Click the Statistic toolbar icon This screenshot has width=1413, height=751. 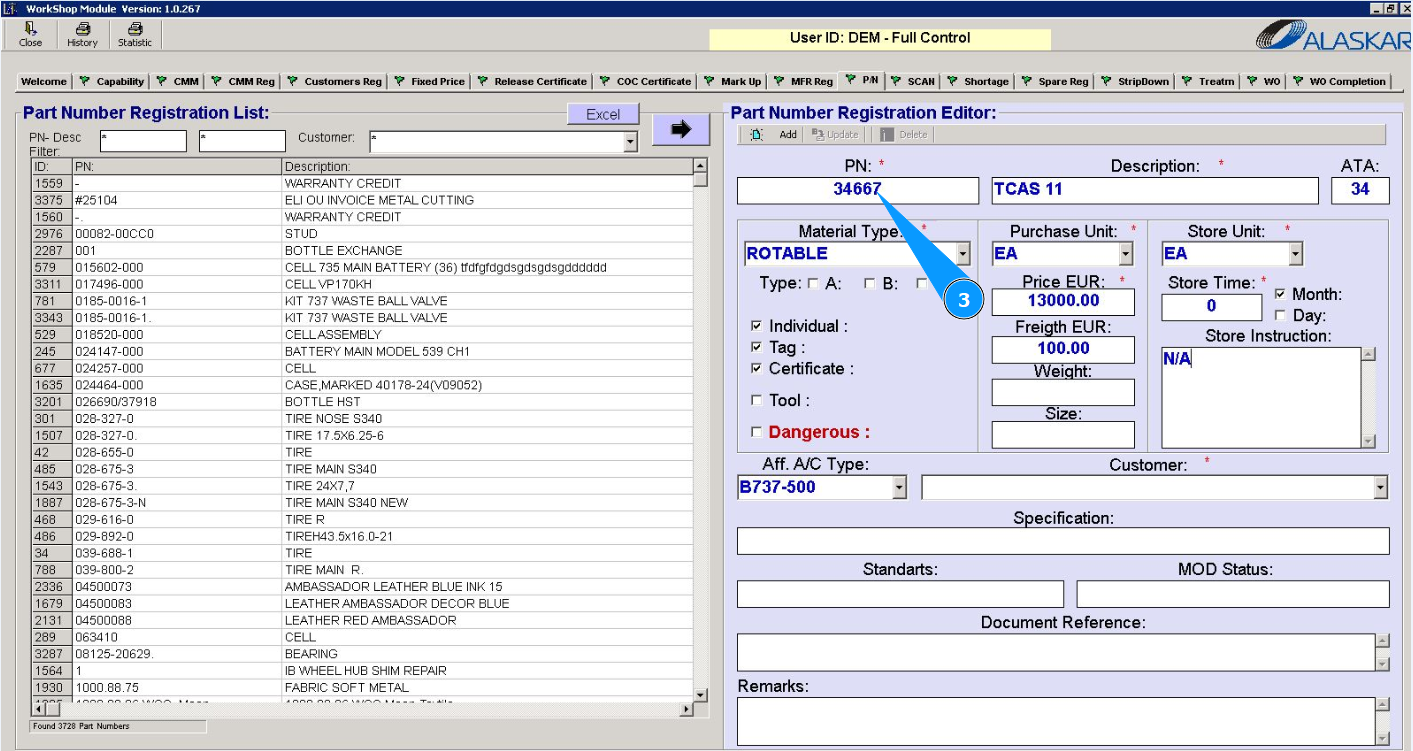point(135,30)
